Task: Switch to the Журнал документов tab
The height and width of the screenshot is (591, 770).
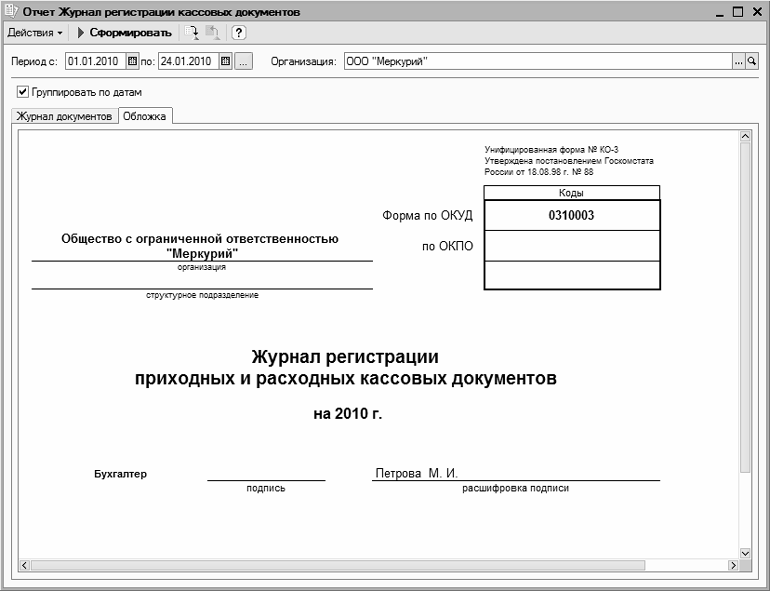Action: coord(63,116)
